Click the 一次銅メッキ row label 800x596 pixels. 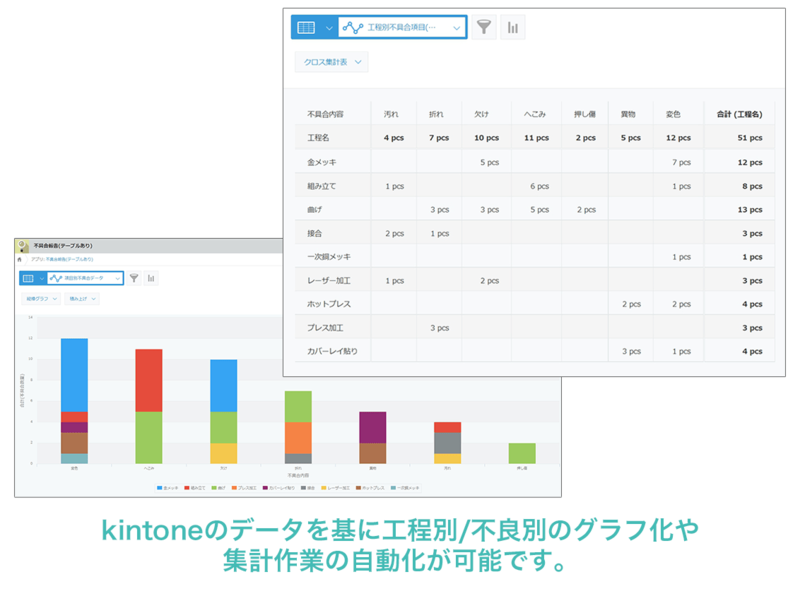[x=329, y=257]
